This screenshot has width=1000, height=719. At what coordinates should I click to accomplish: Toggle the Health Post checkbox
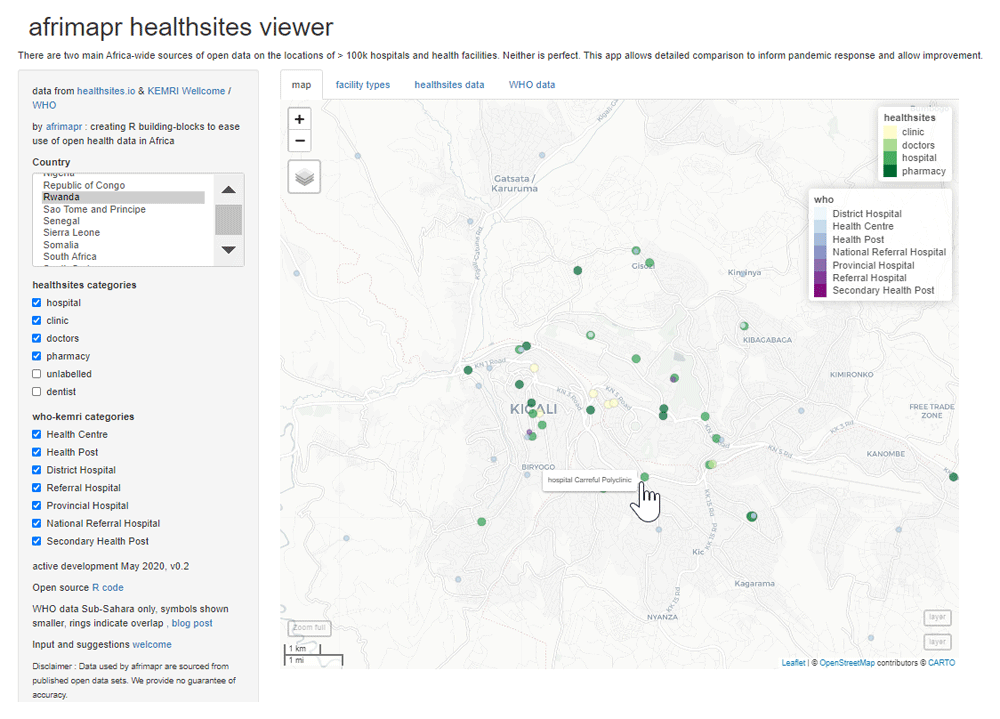point(37,453)
